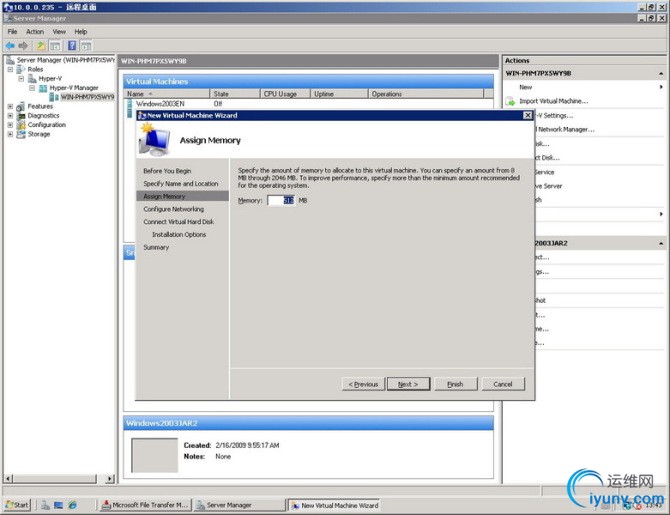Toggle the Show/Hide Action Pane toolbar icon
The image size is (670, 515).
point(86,46)
